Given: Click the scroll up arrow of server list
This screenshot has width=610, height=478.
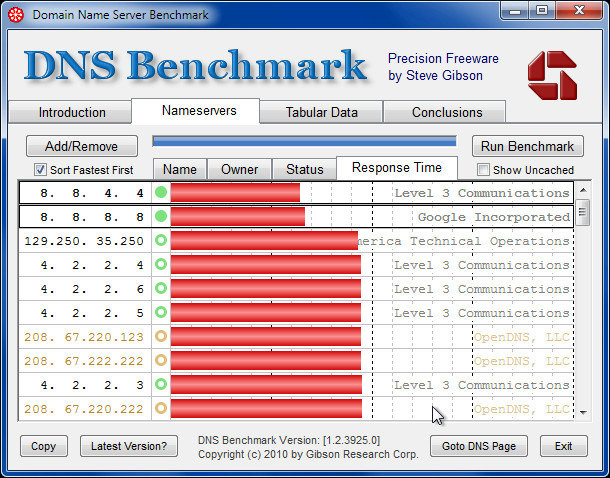Looking at the screenshot, I should [583, 190].
